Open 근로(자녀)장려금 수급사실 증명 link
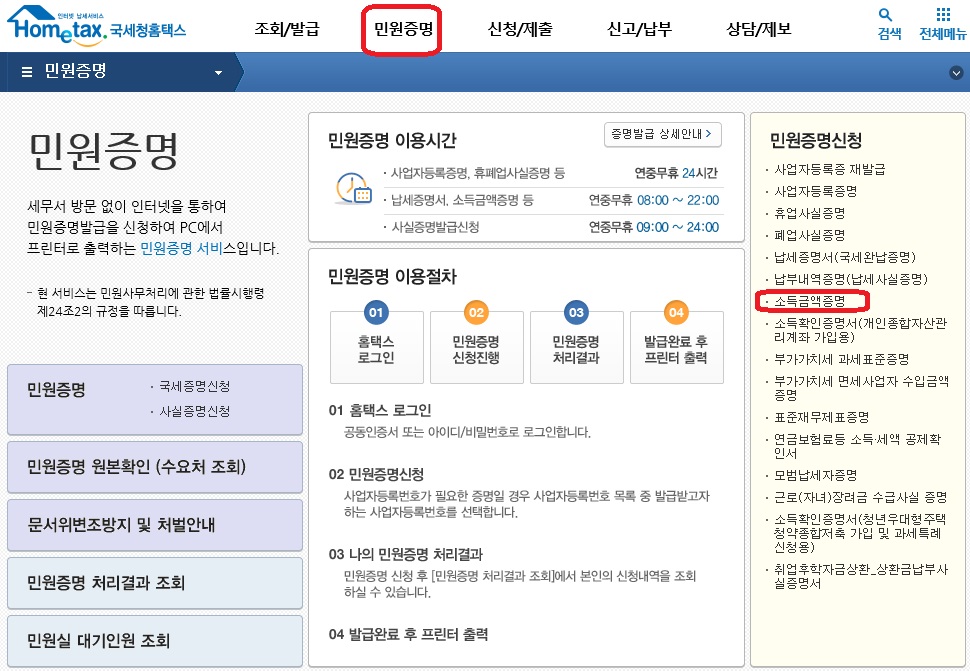This screenshot has height=671, width=970. tap(861, 497)
